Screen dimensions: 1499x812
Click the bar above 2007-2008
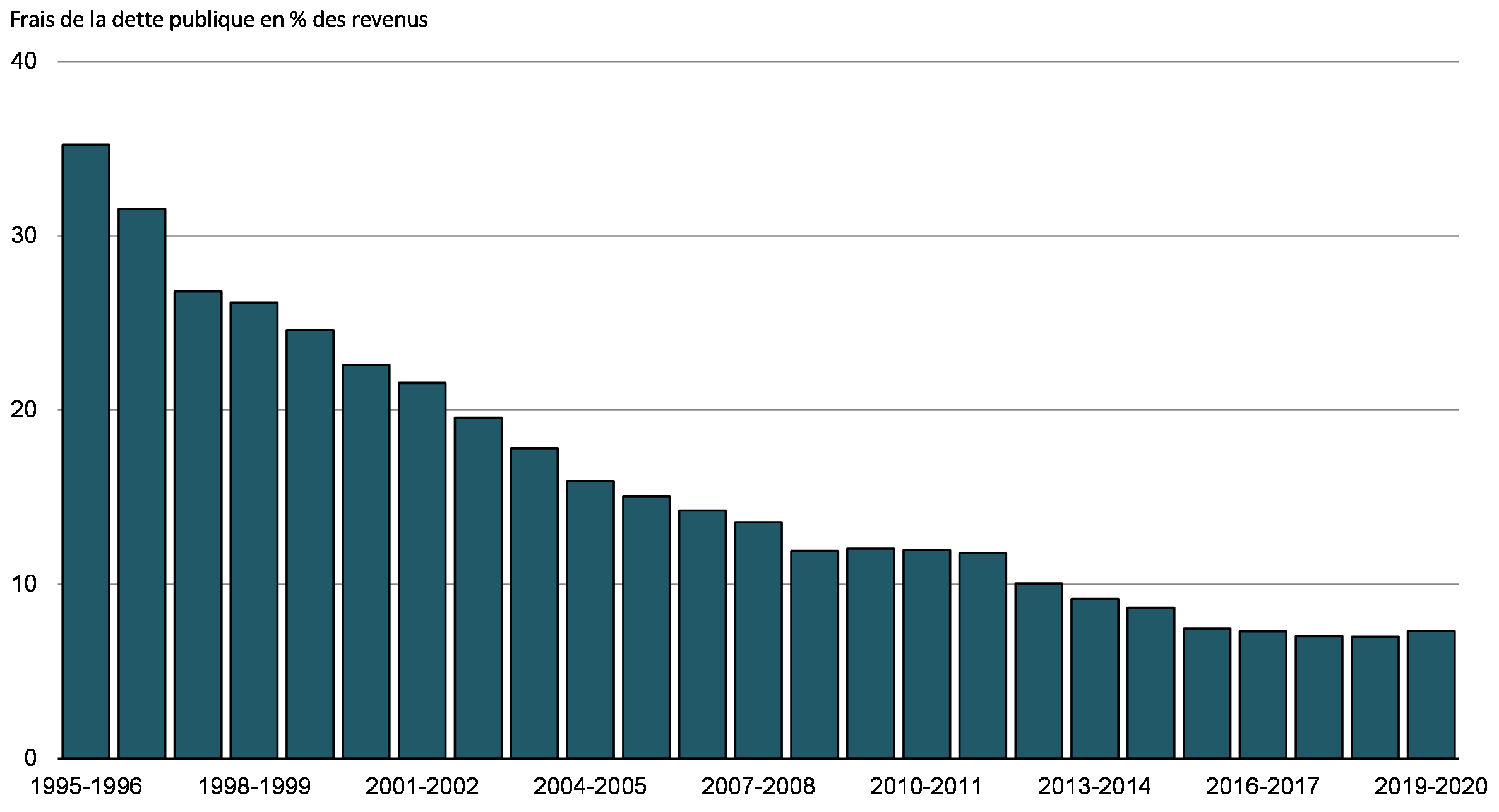[758, 640]
